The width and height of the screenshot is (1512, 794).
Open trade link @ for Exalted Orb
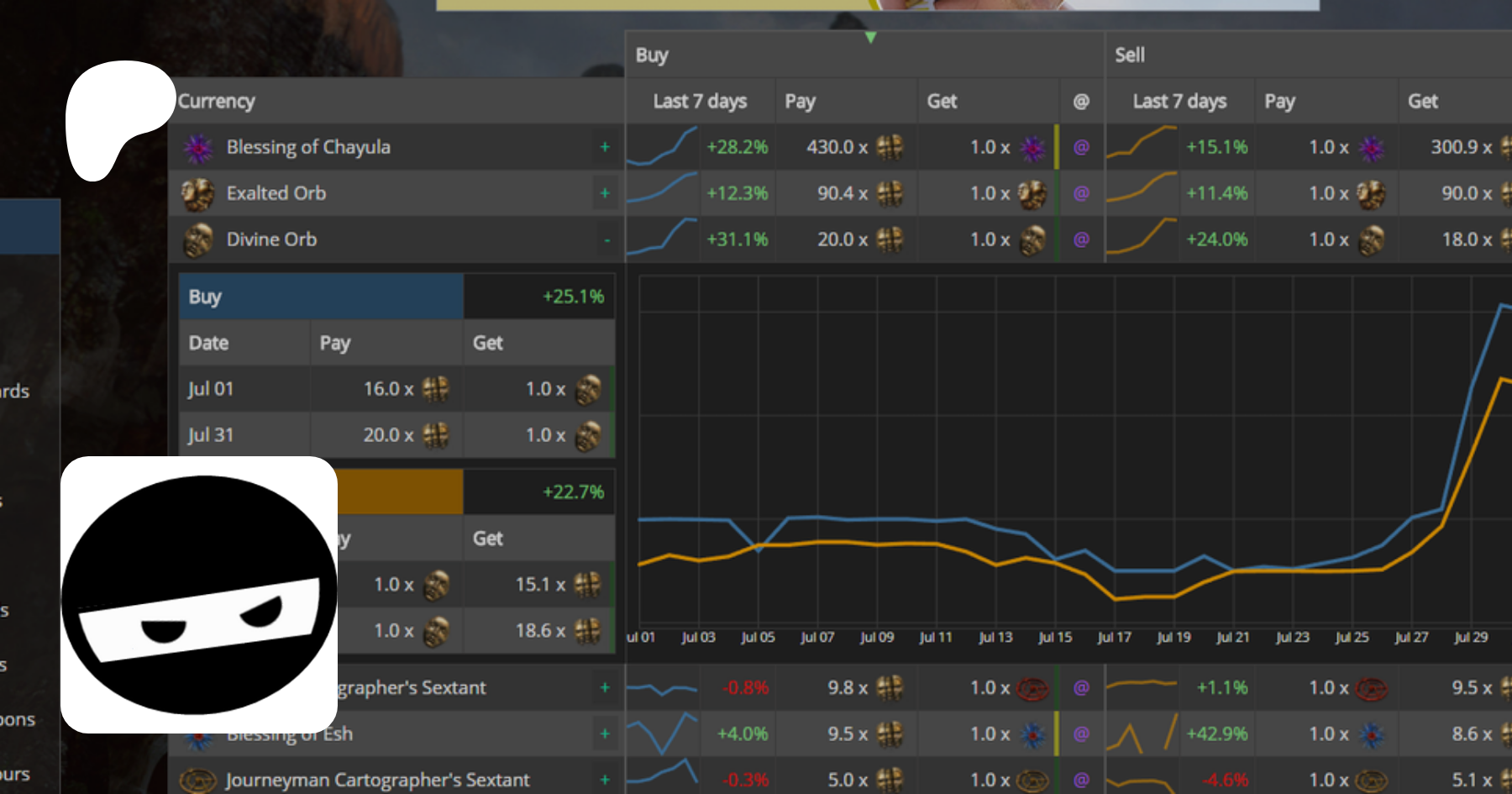1081,194
